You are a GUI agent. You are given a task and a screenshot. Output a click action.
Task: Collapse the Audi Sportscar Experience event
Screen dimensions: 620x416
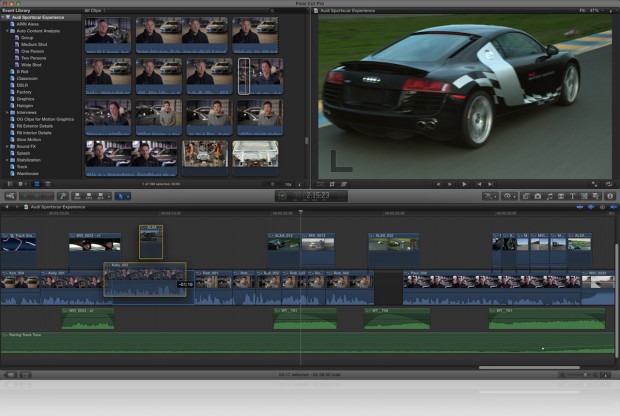(x=3, y=17)
